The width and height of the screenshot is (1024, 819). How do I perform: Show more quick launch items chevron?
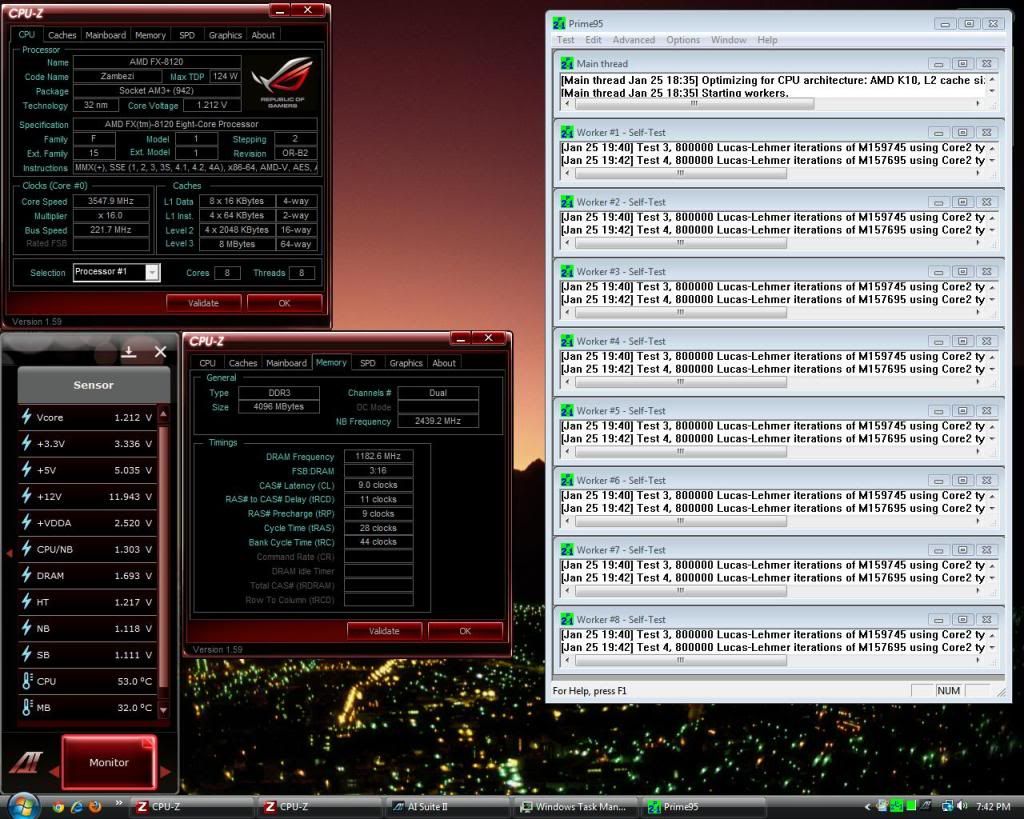[118, 804]
